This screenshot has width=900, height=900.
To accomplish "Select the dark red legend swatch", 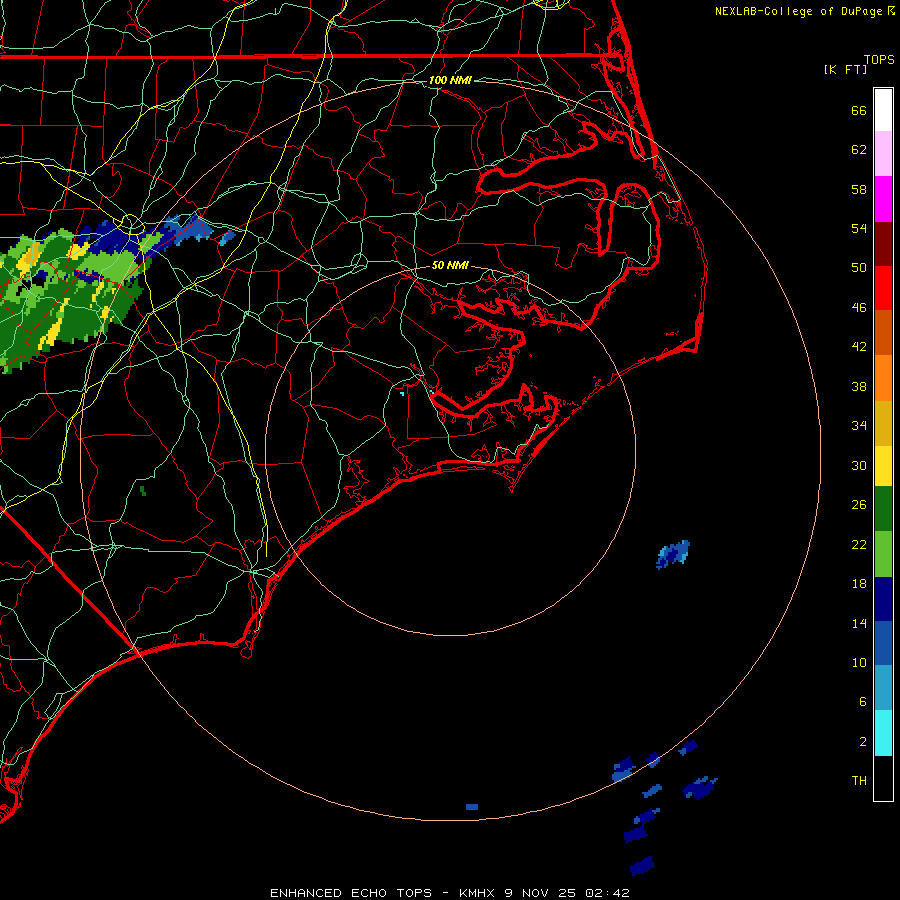I will (x=883, y=243).
